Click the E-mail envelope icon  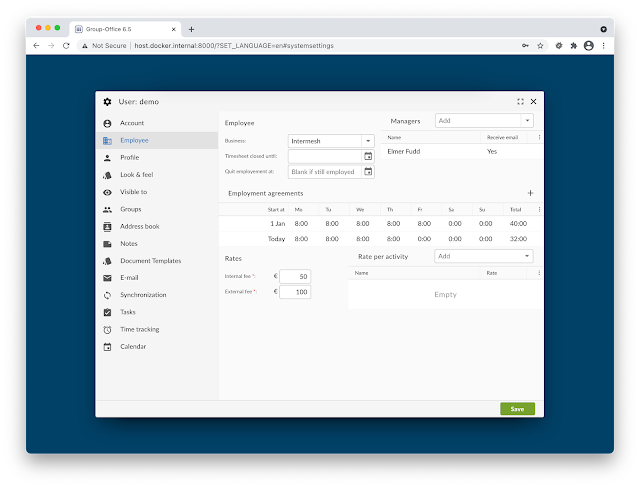(x=107, y=278)
